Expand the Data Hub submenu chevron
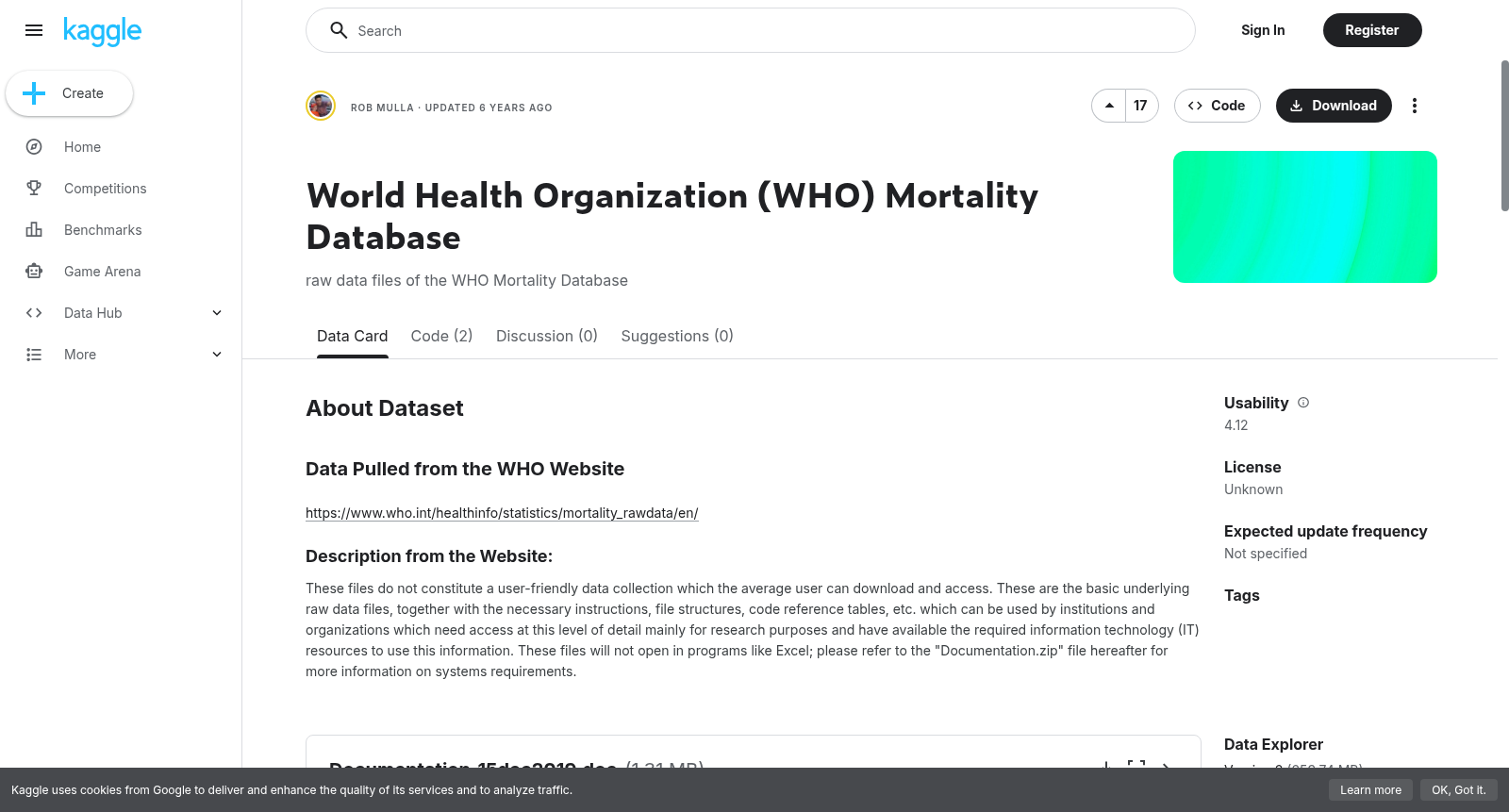Screen dimensions: 1509x812 (x=217, y=313)
